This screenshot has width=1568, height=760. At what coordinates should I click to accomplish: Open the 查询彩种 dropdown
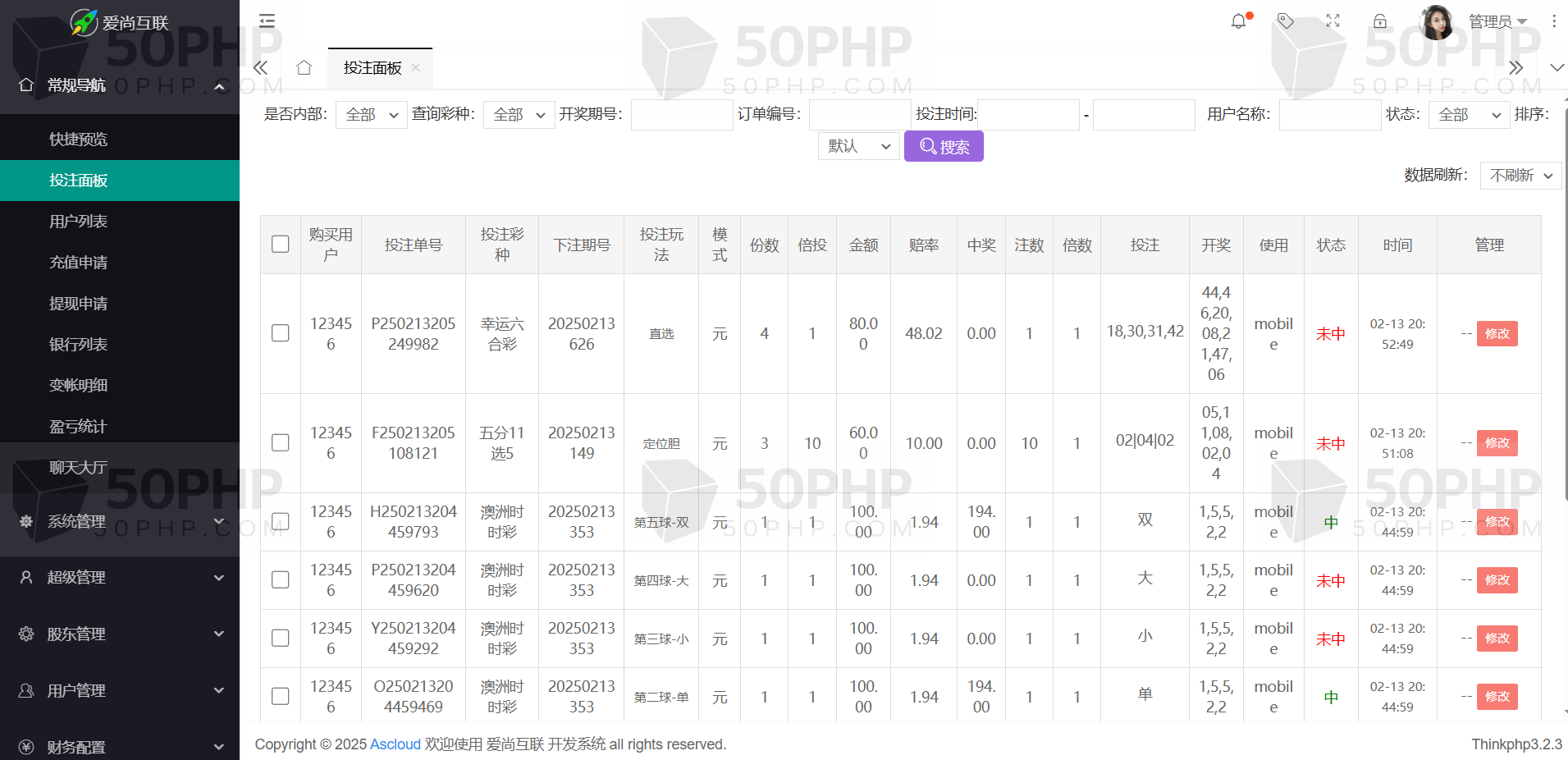[519, 115]
